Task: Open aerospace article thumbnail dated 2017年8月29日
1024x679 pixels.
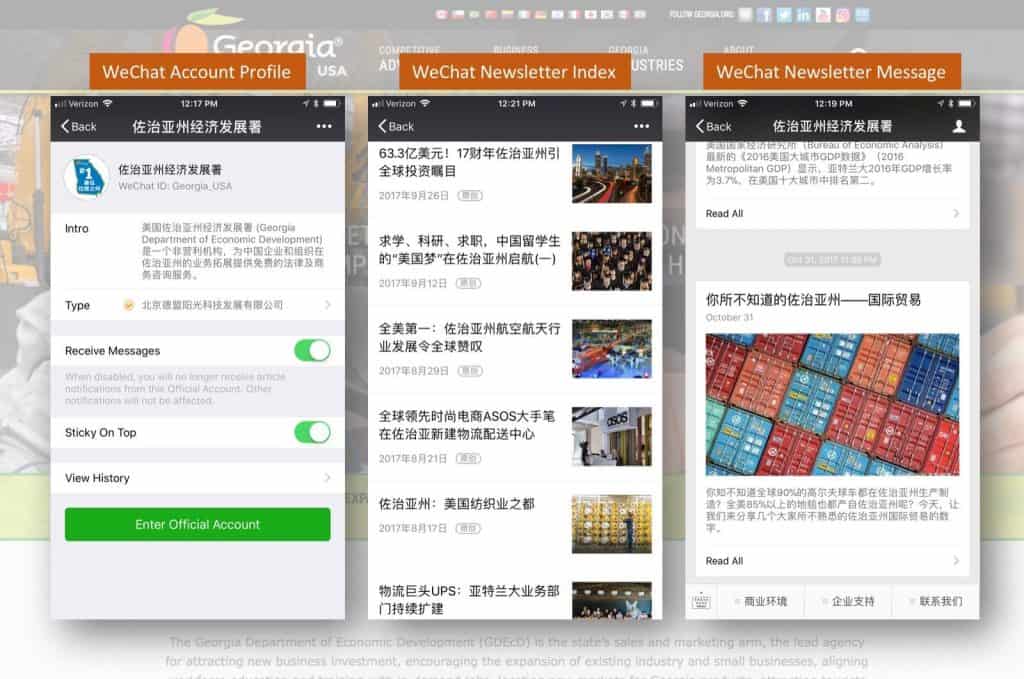Action: tap(611, 349)
